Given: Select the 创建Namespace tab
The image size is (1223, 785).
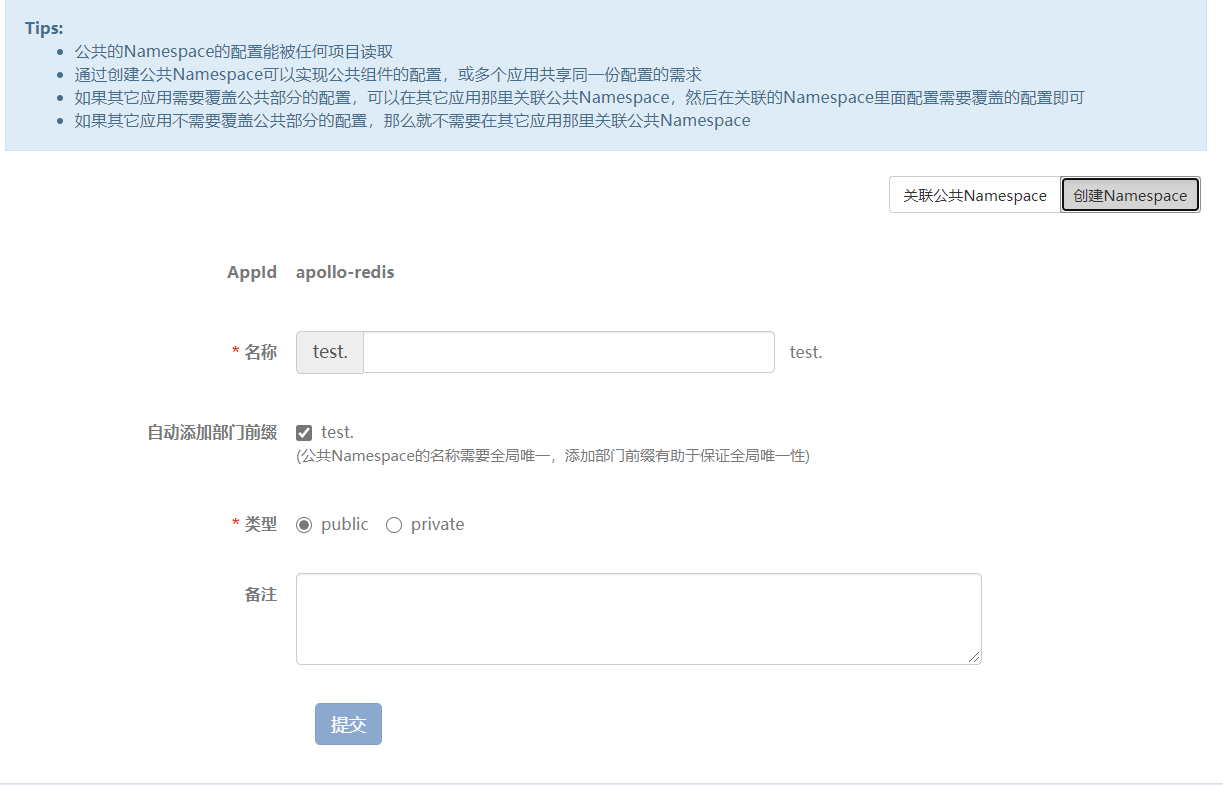Looking at the screenshot, I should 1130,195.
